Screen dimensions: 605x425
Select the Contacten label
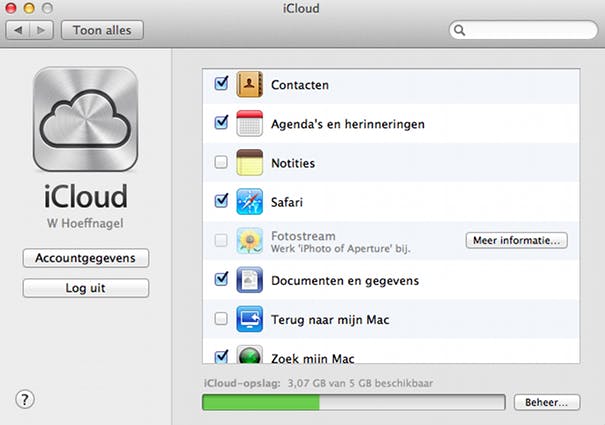tap(300, 85)
